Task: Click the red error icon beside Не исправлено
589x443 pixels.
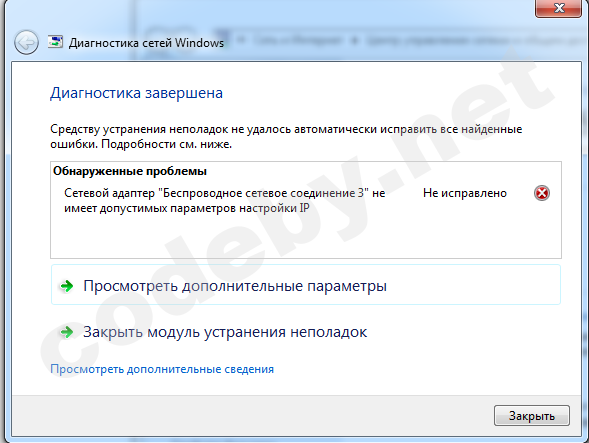Action: click(542, 193)
